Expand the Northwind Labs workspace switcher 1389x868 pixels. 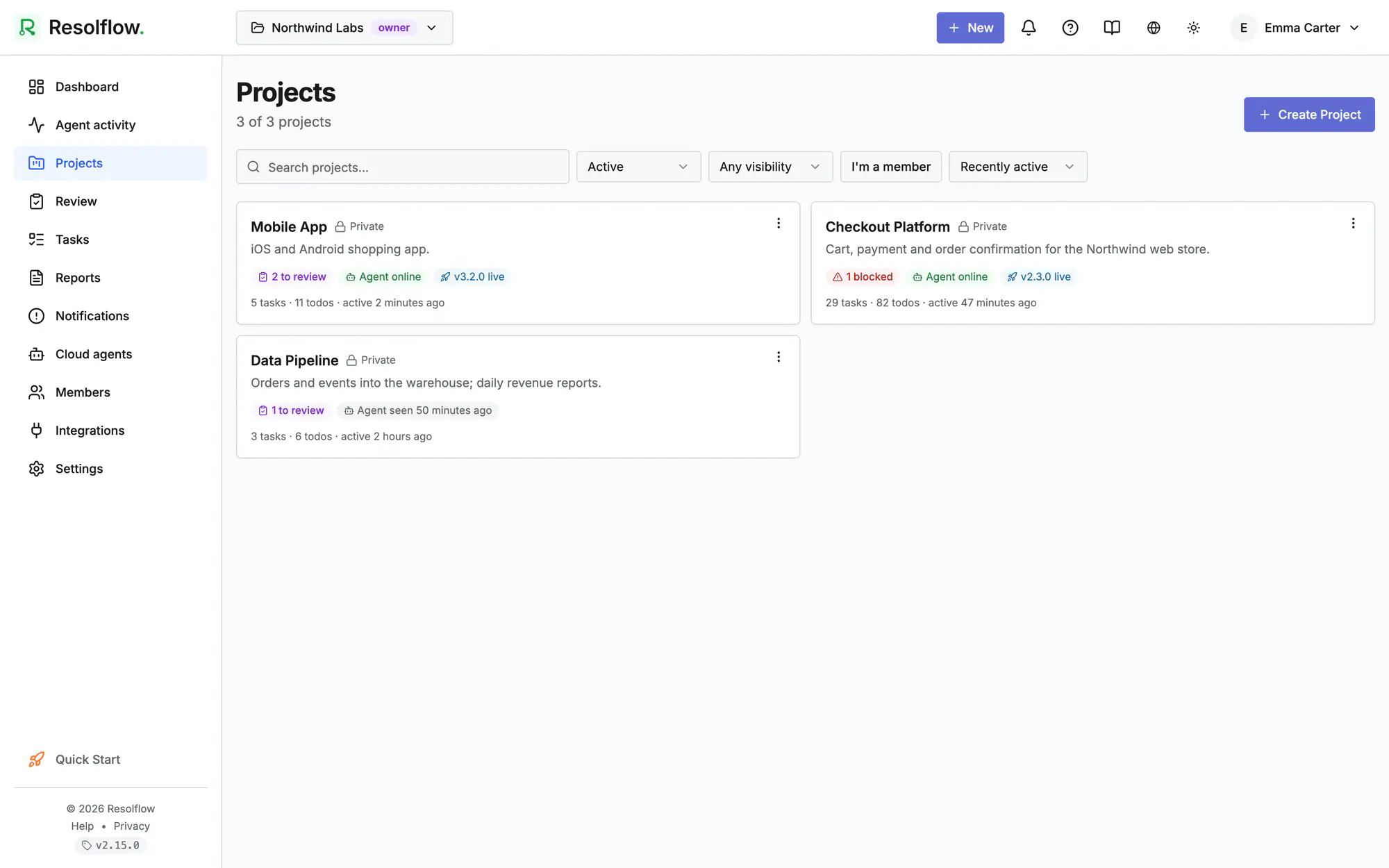pos(344,28)
